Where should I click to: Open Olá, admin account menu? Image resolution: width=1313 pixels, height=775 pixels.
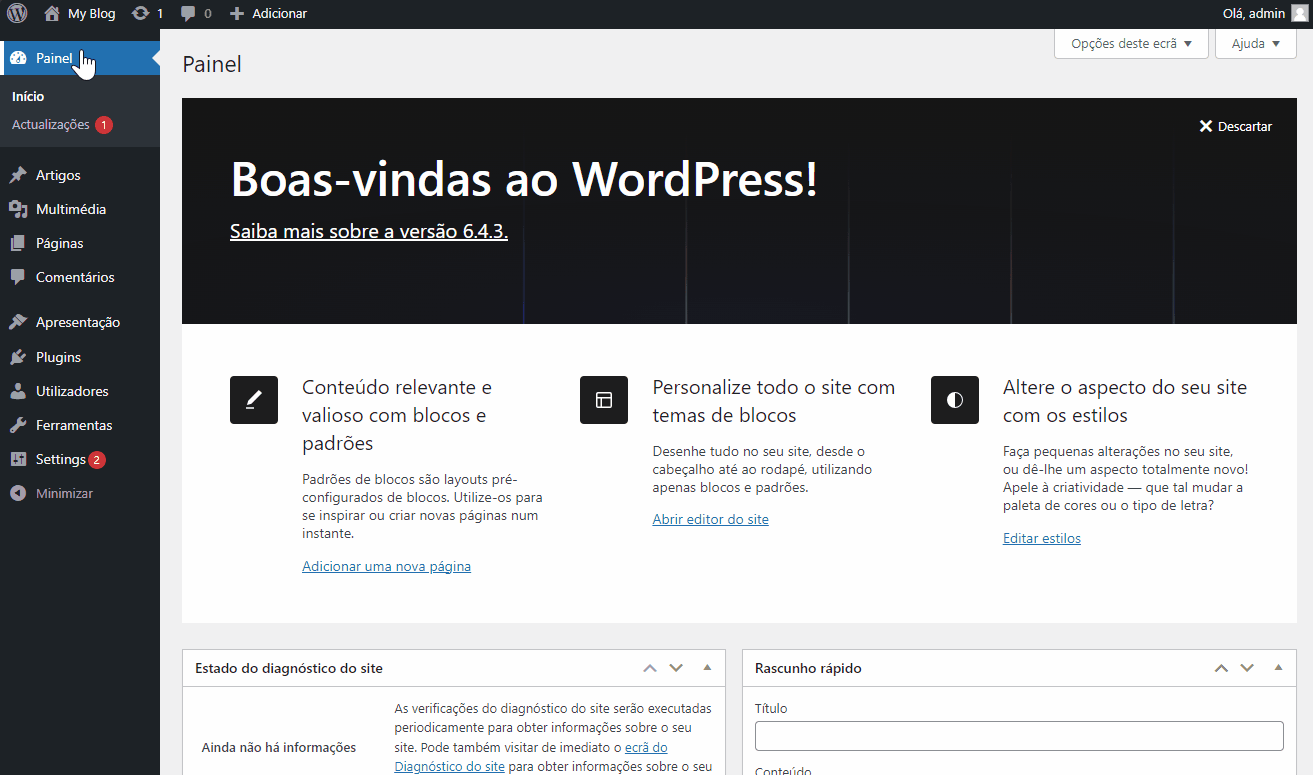(x=1265, y=14)
